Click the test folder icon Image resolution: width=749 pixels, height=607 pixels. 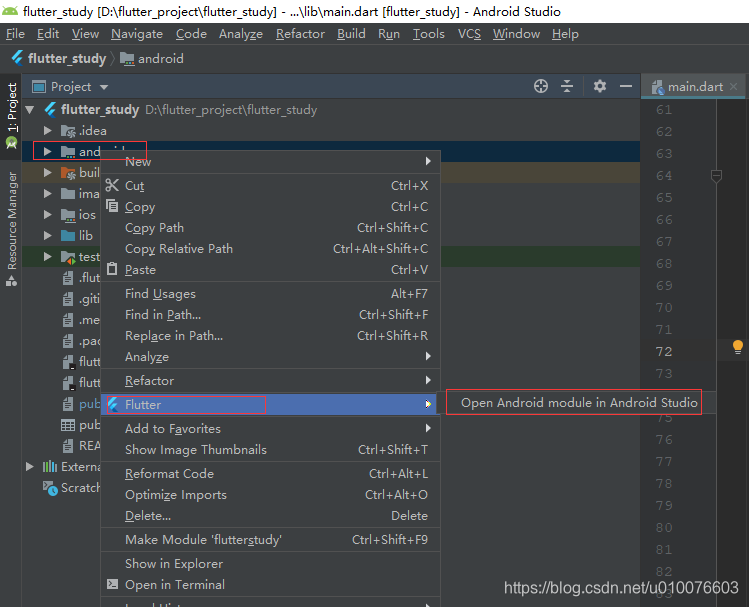pyautogui.click(x=68, y=257)
